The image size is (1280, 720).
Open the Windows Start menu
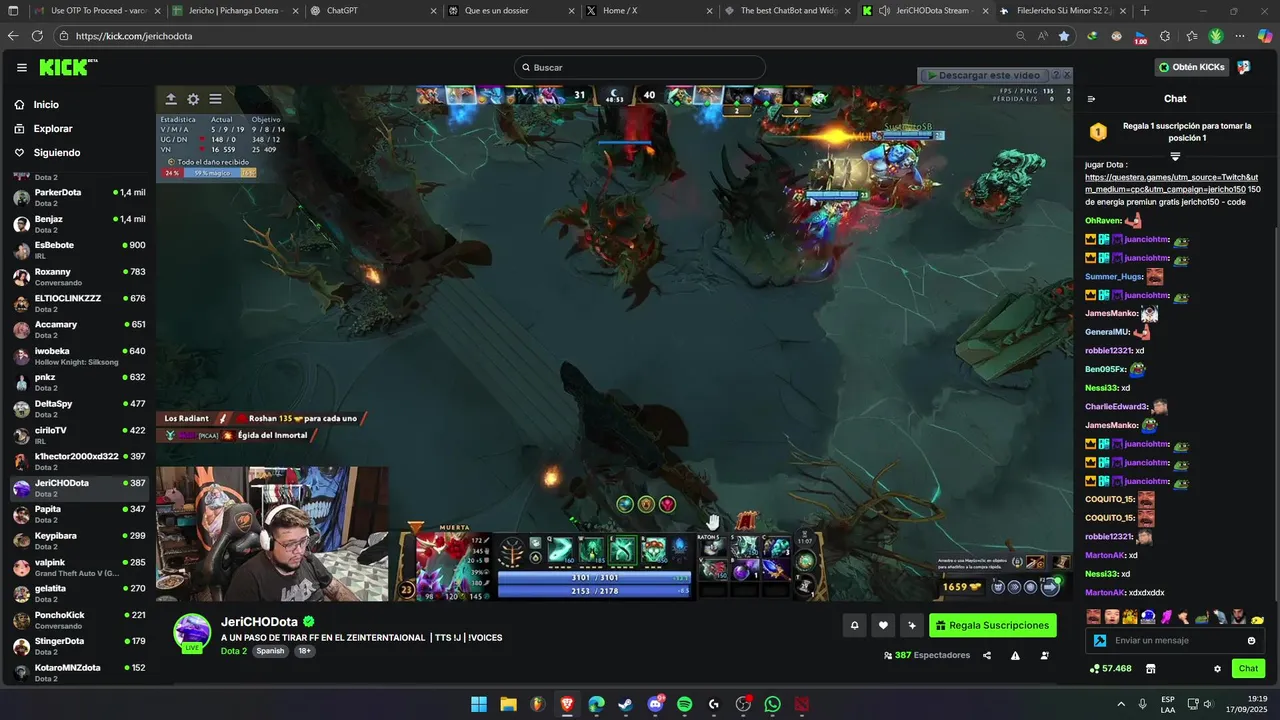tap(479, 704)
